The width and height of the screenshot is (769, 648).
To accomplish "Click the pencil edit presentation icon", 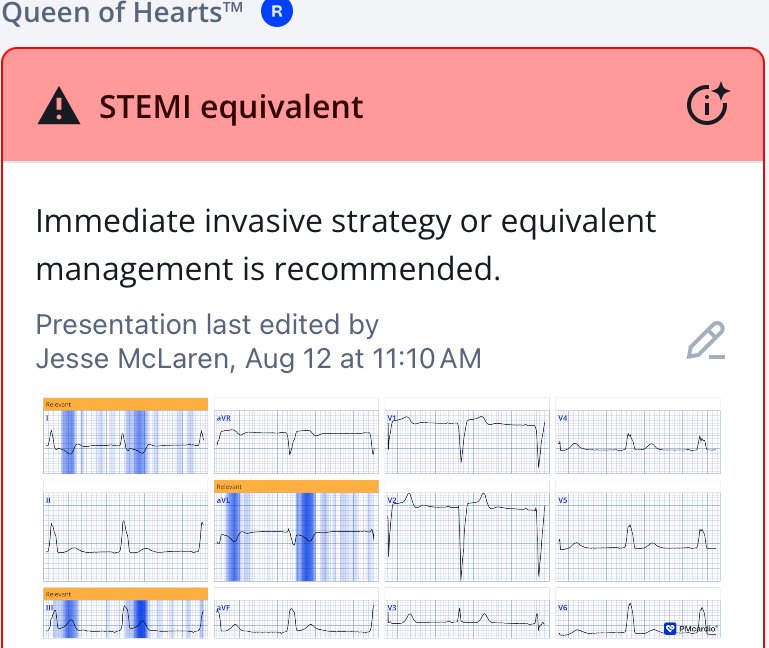I will click(x=706, y=341).
